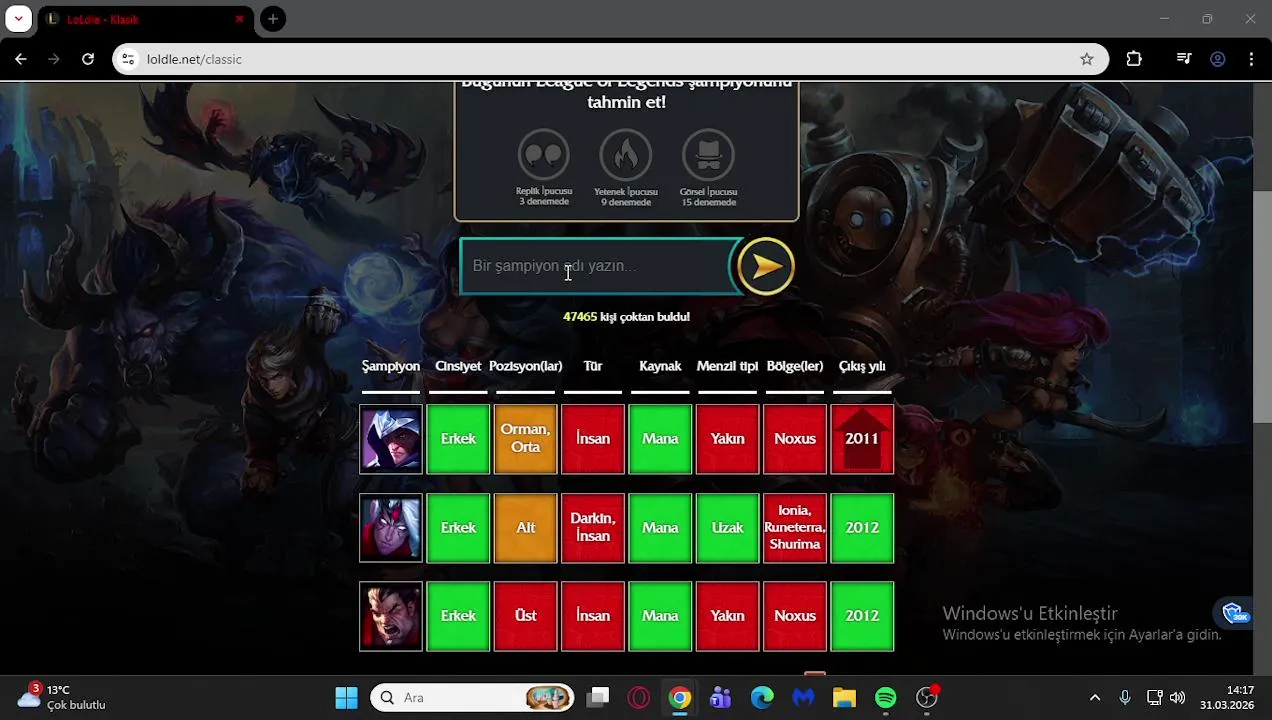The height and width of the screenshot is (720, 1272).
Task: Open the Chrome profile icon
Action: tap(1218, 59)
